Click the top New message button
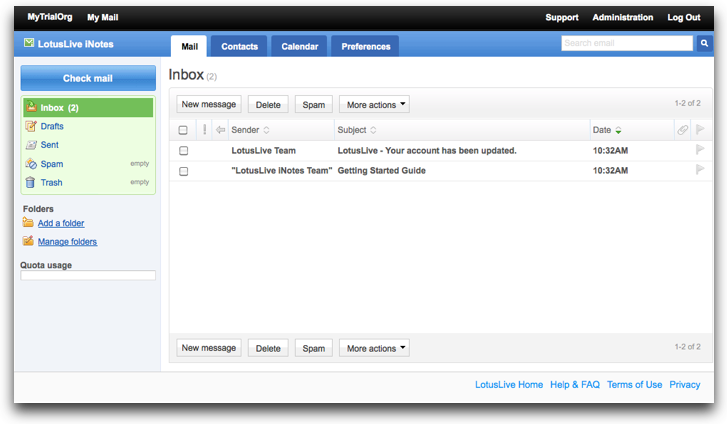Image resolution: width=727 pixels, height=424 pixels. [x=209, y=104]
